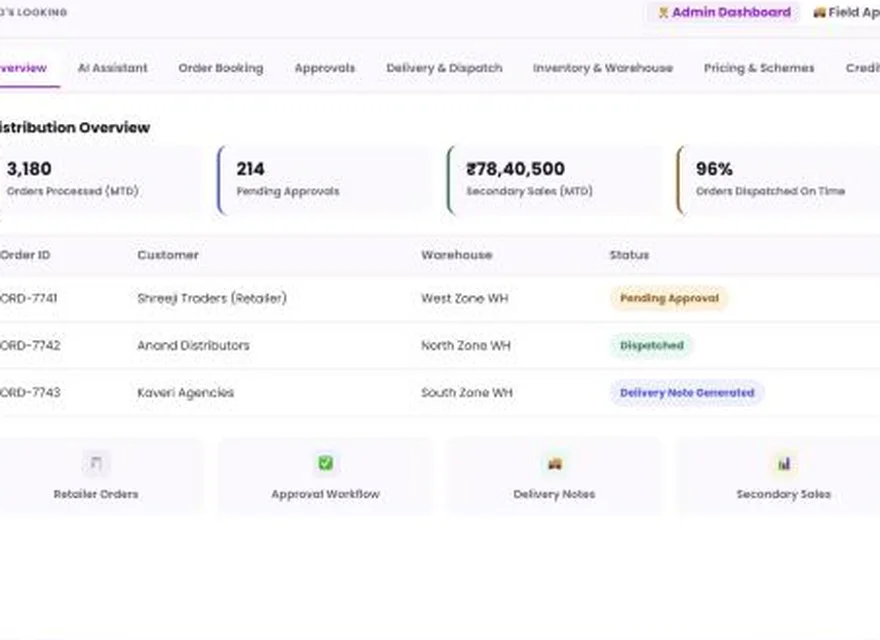Click order ID ORD-7742
Viewport: 880px width, 640px height.
pos(30,345)
